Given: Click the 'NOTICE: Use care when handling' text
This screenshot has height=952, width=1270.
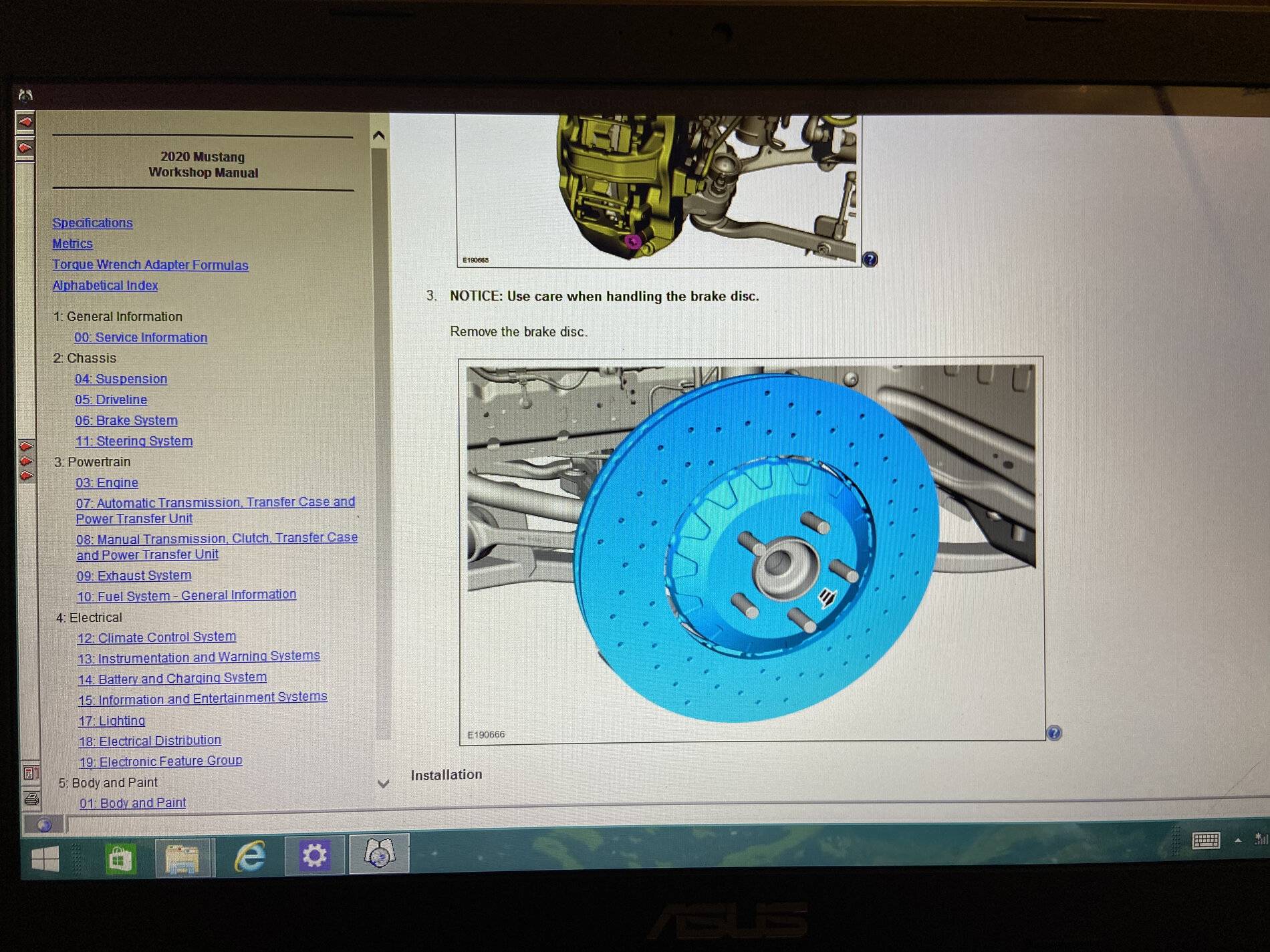Looking at the screenshot, I should pos(604,296).
